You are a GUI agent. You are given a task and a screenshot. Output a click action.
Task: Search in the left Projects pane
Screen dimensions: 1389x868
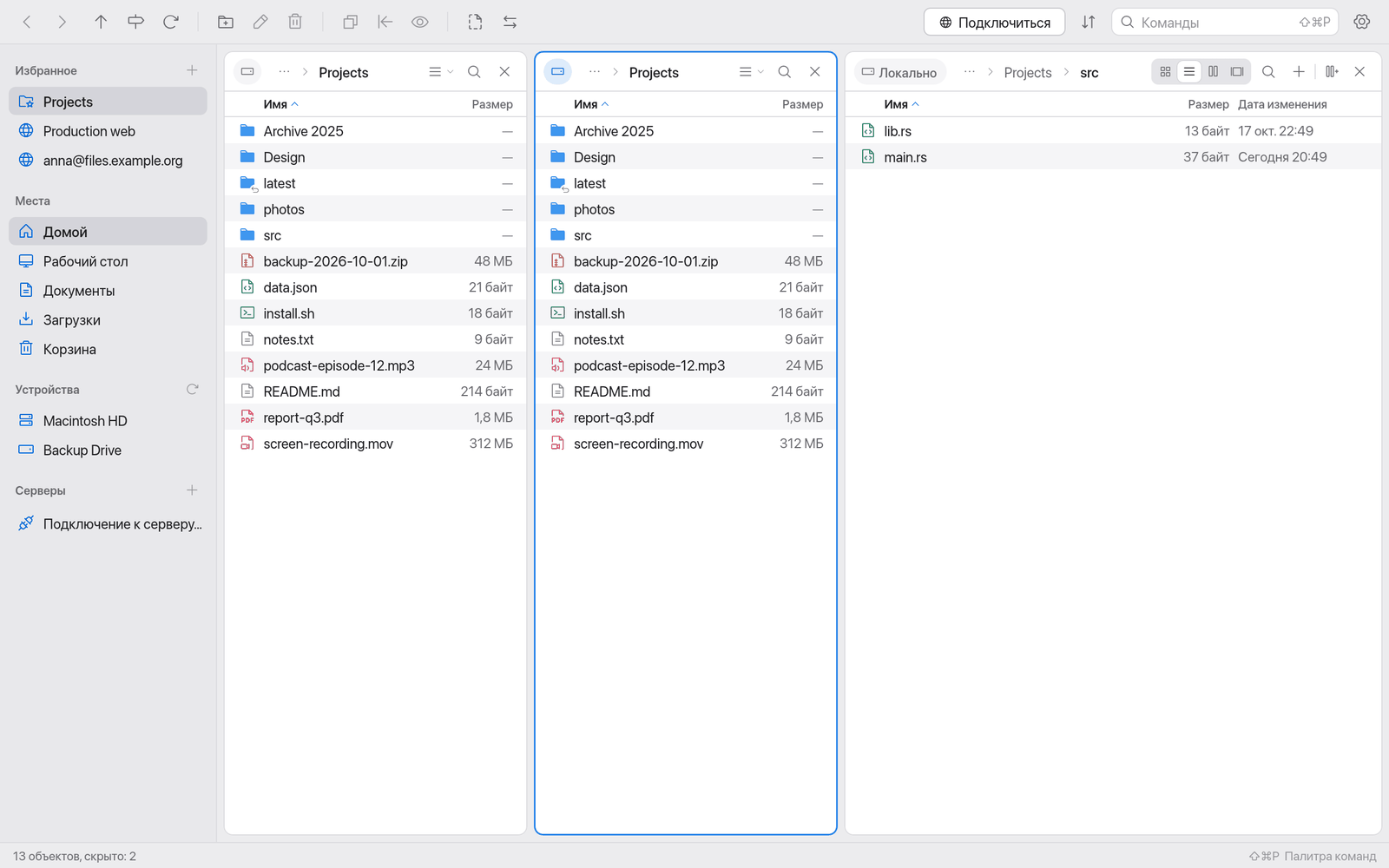(x=474, y=72)
